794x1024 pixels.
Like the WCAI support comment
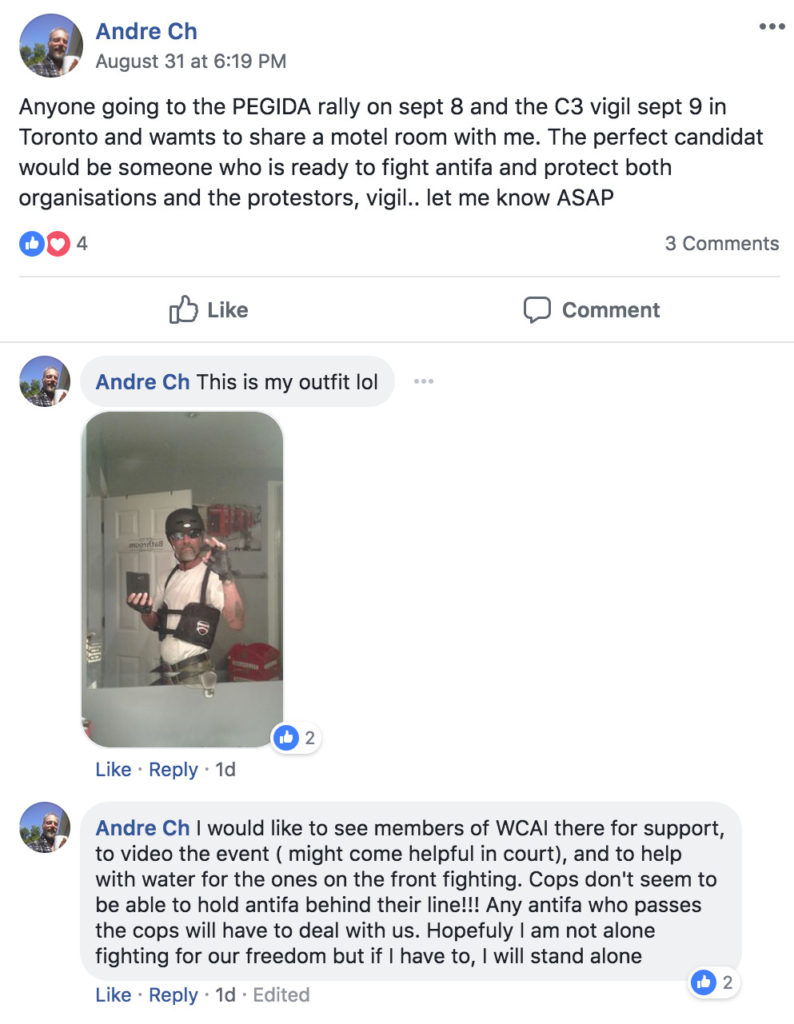(113, 995)
